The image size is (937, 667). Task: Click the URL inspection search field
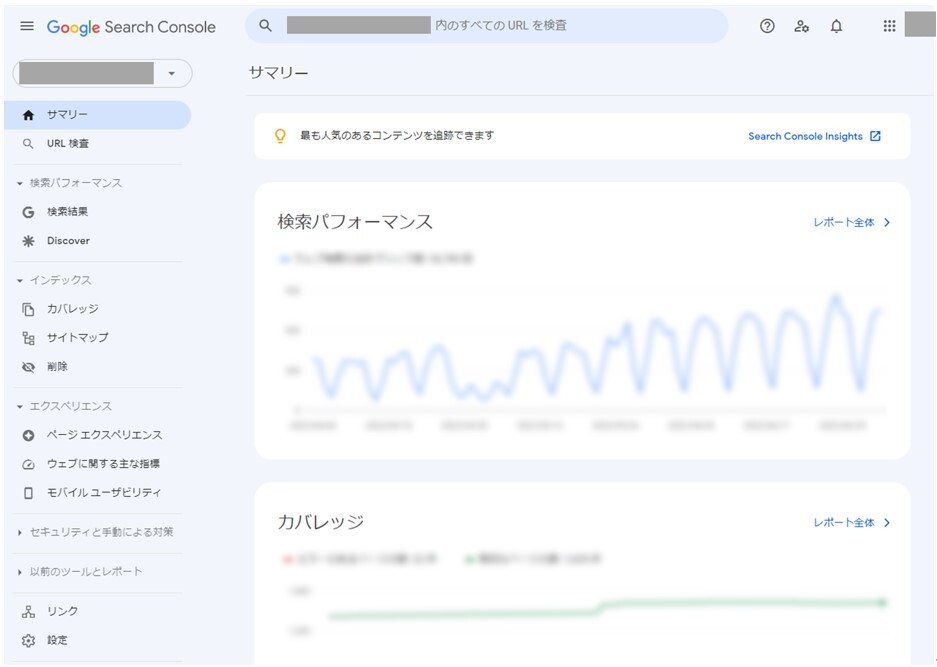coord(500,26)
